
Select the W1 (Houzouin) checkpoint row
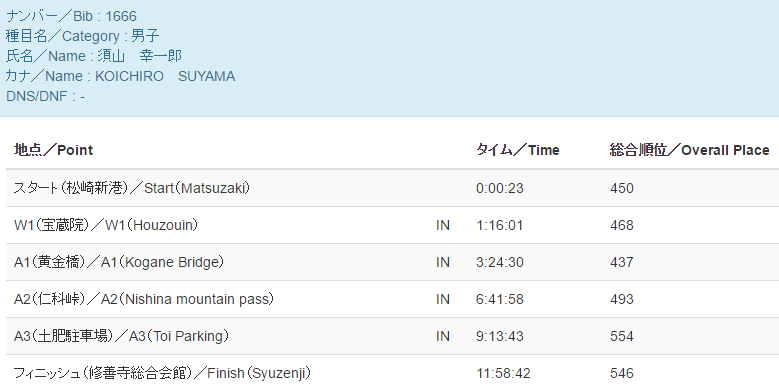[392, 225]
